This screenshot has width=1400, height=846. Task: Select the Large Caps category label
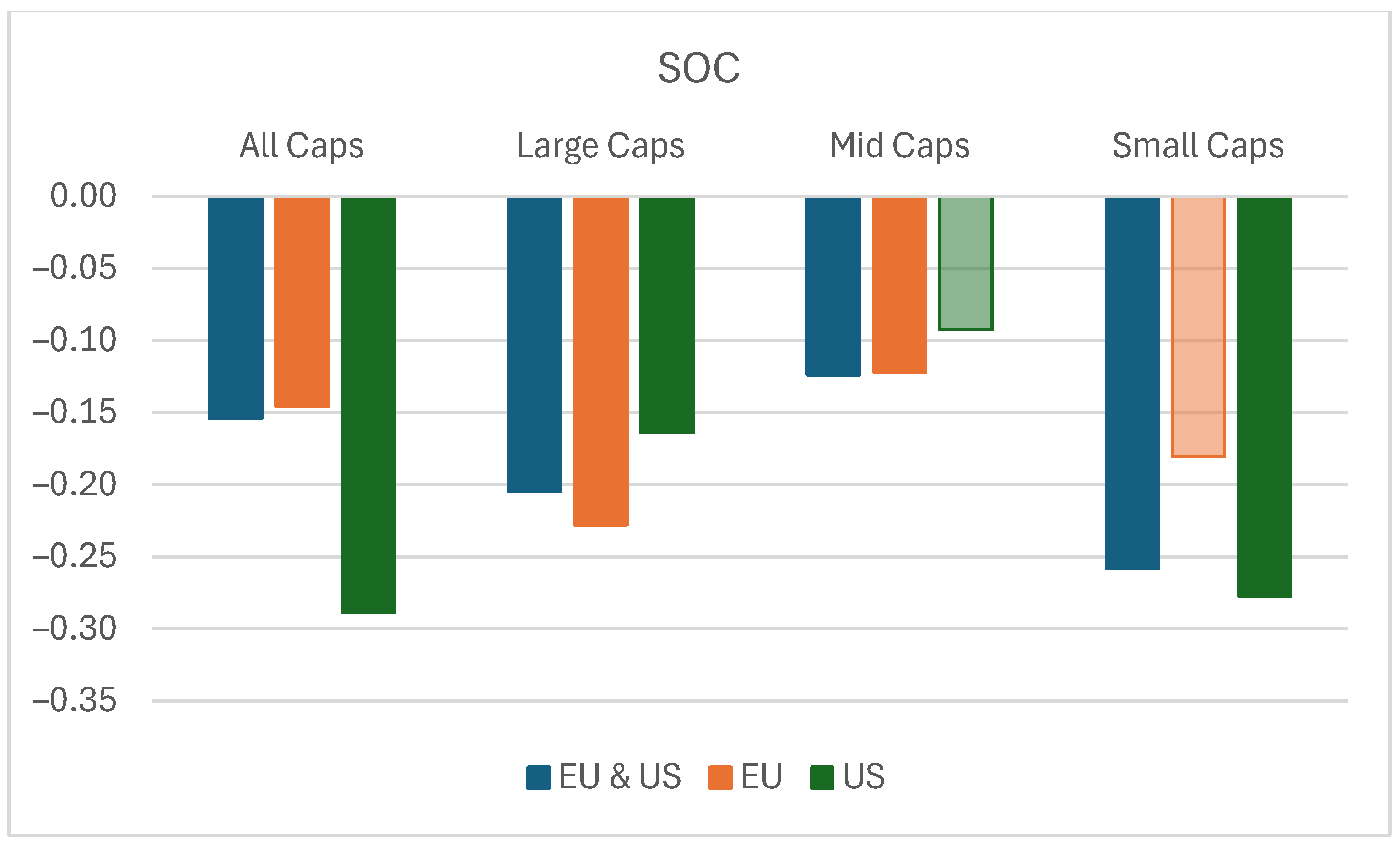pyautogui.click(x=600, y=146)
